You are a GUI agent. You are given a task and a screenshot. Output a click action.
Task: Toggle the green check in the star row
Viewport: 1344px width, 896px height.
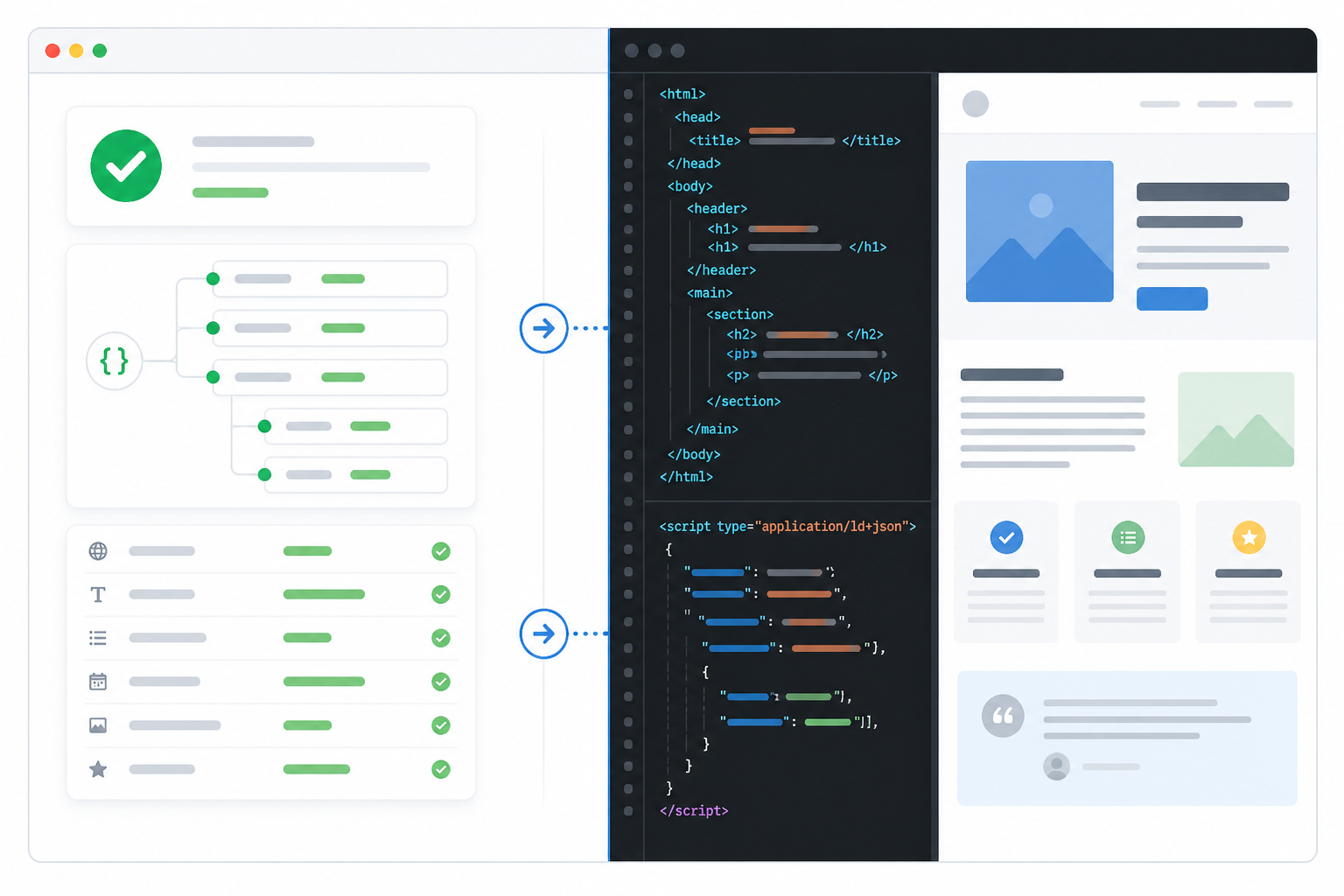pyautogui.click(x=441, y=769)
